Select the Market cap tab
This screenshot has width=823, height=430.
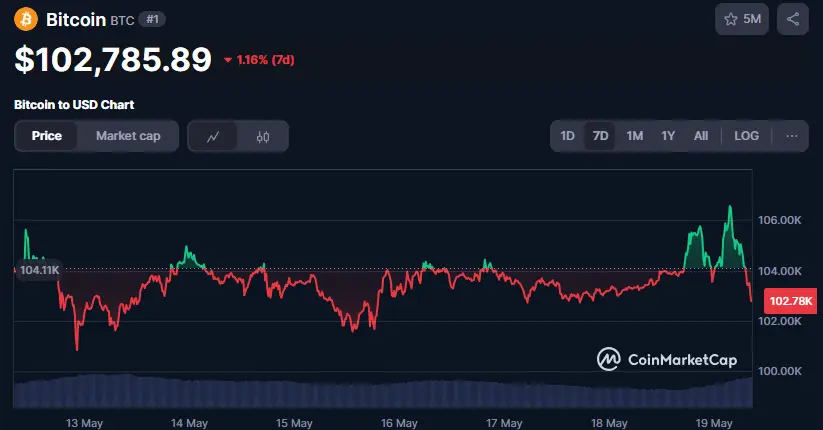(x=128, y=136)
